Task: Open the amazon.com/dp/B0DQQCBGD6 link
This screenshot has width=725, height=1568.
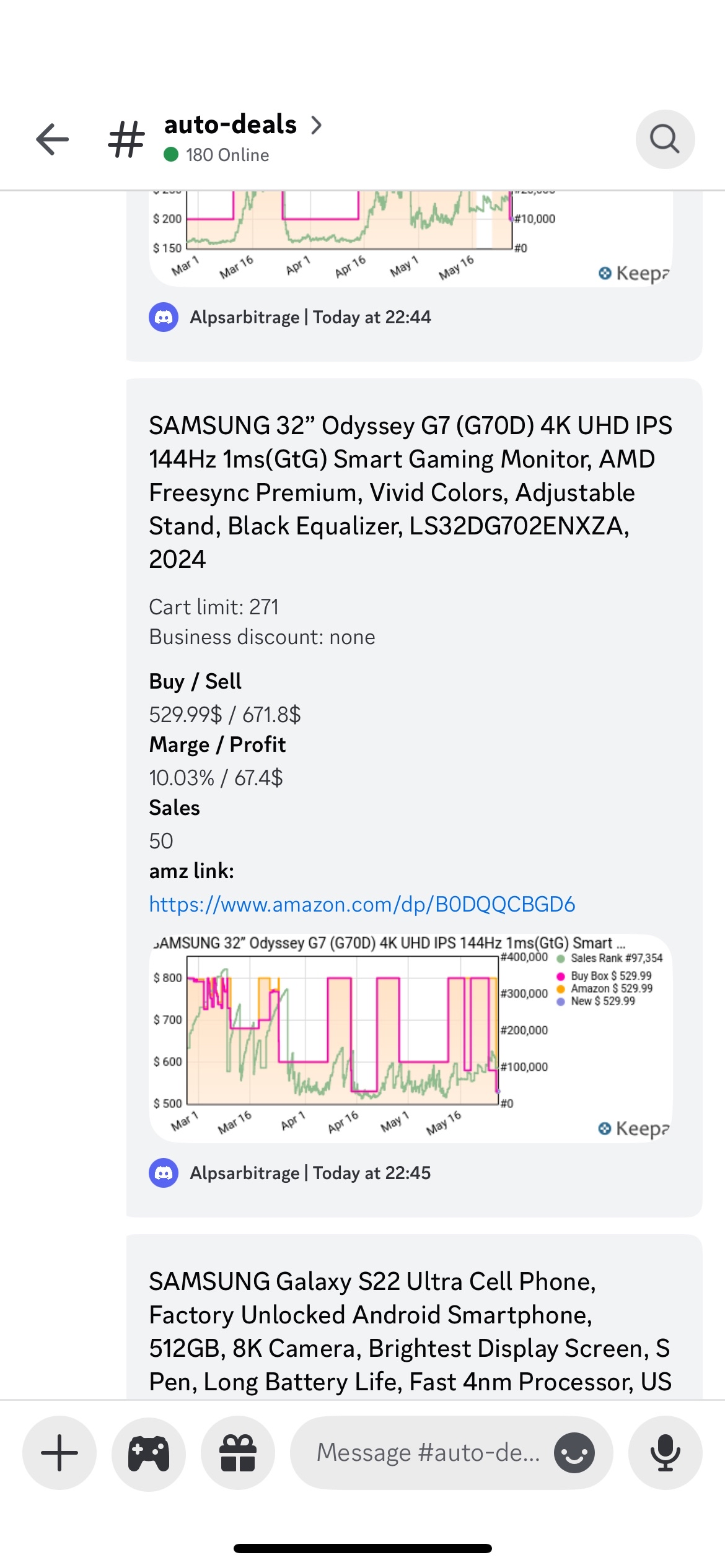Action: 362,904
